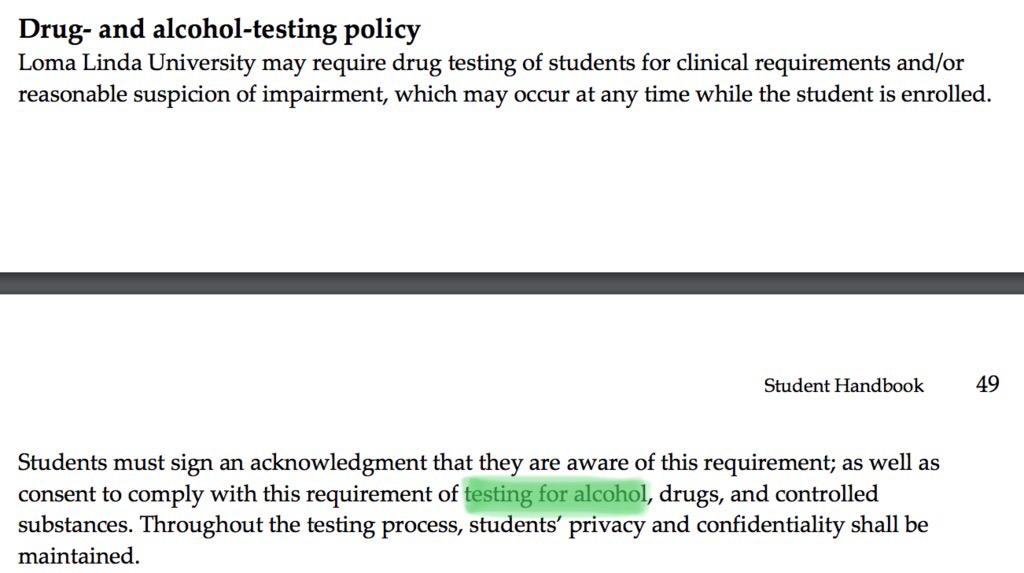
Task: Click the page number 49
Action: tap(987, 385)
